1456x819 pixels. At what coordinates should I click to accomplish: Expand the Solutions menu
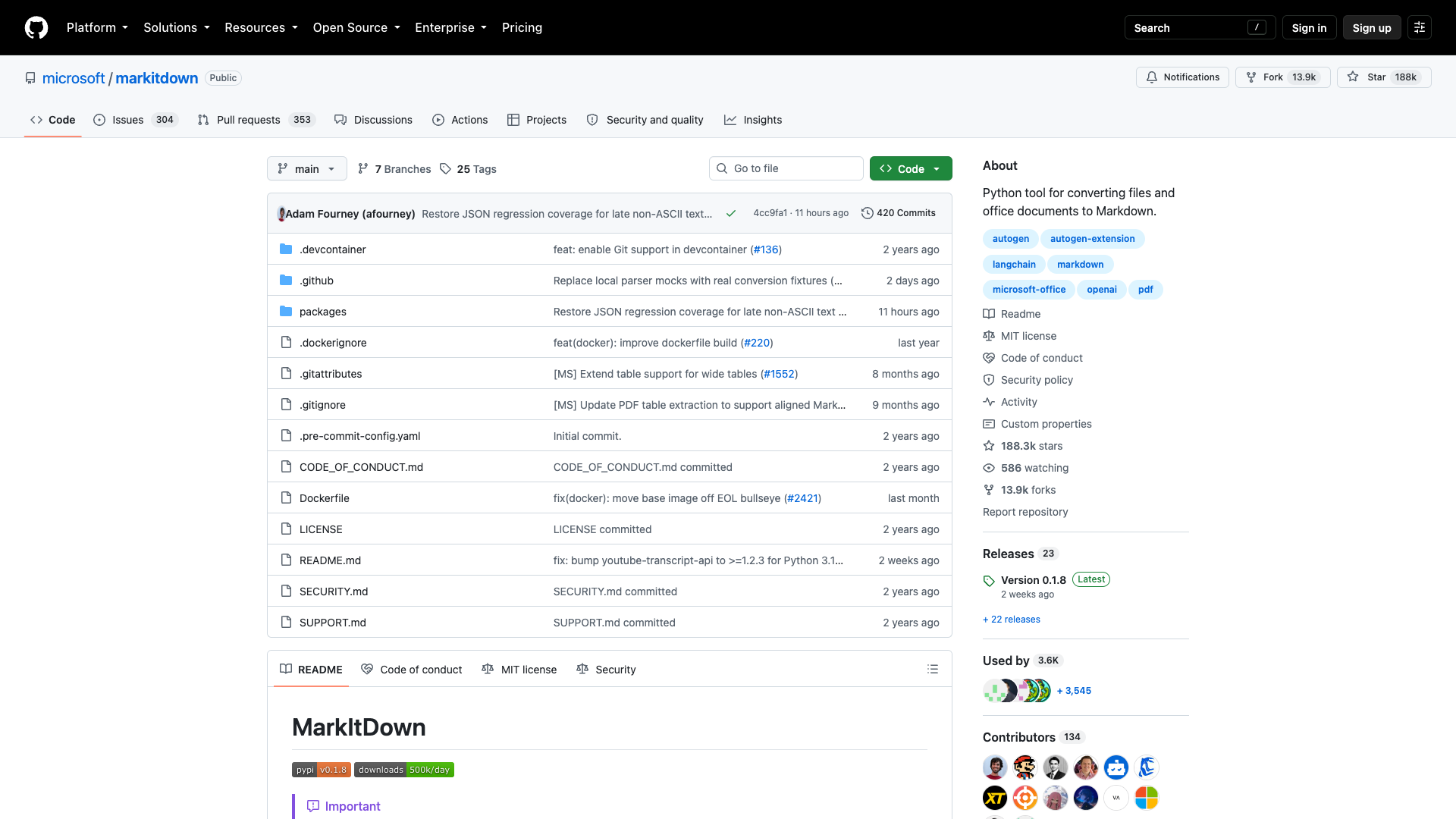(177, 27)
